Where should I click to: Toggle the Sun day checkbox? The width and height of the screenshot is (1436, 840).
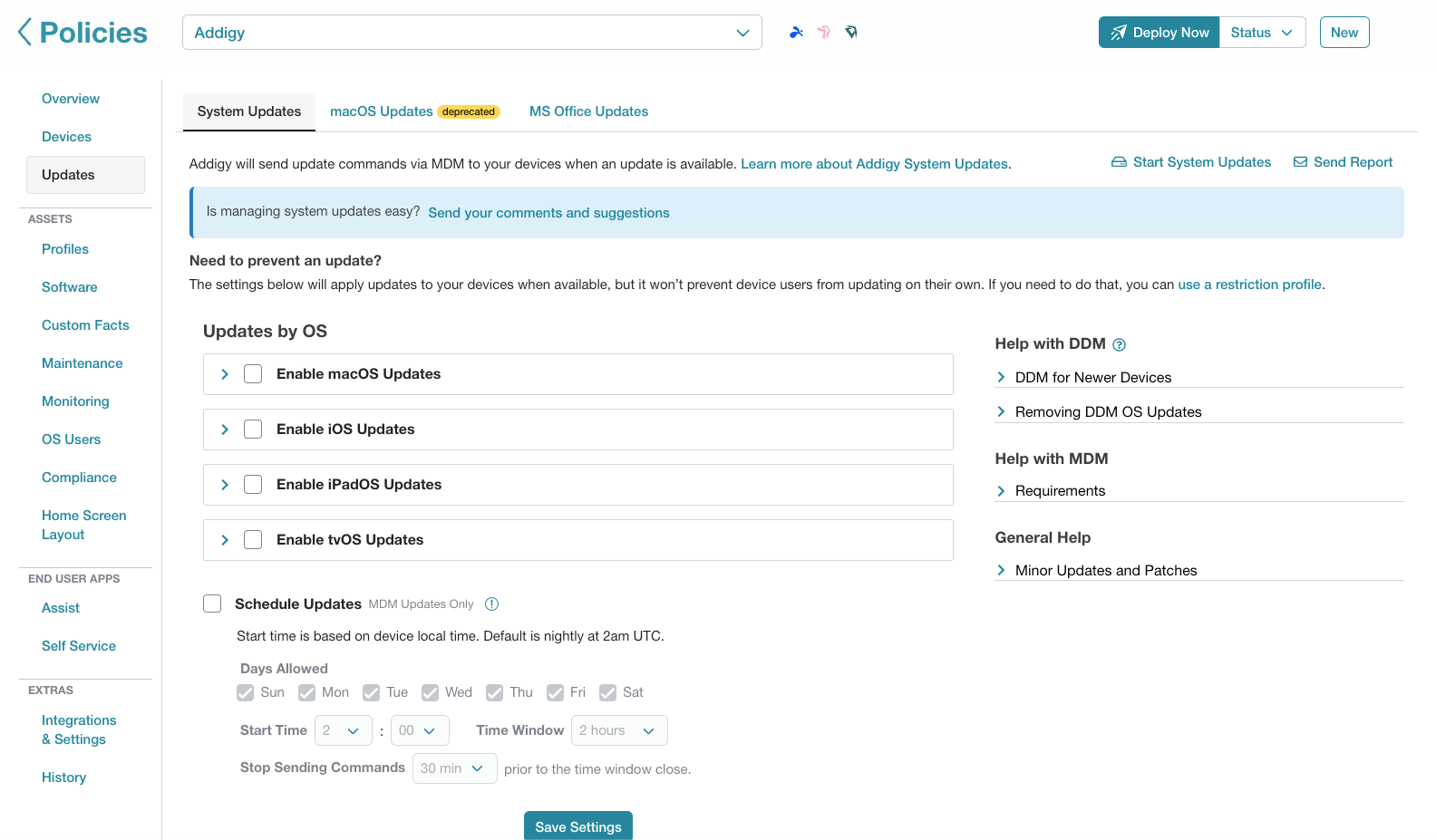click(x=245, y=692)
